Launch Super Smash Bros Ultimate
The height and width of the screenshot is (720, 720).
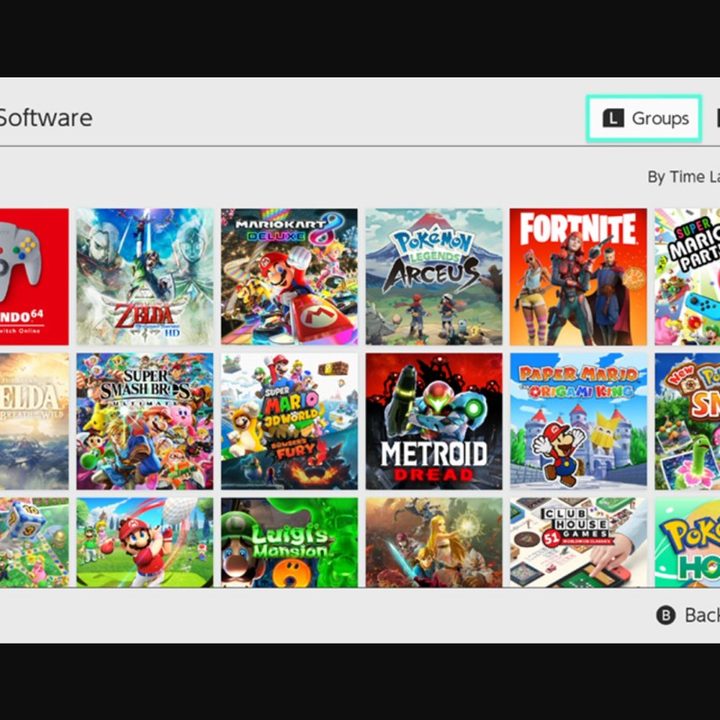coord(145,421)
